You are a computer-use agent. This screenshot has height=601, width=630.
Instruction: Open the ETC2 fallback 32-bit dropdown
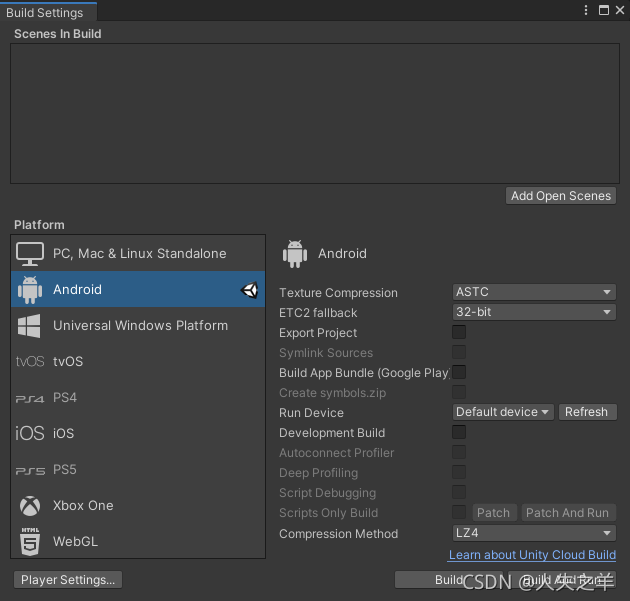(534, 312)
